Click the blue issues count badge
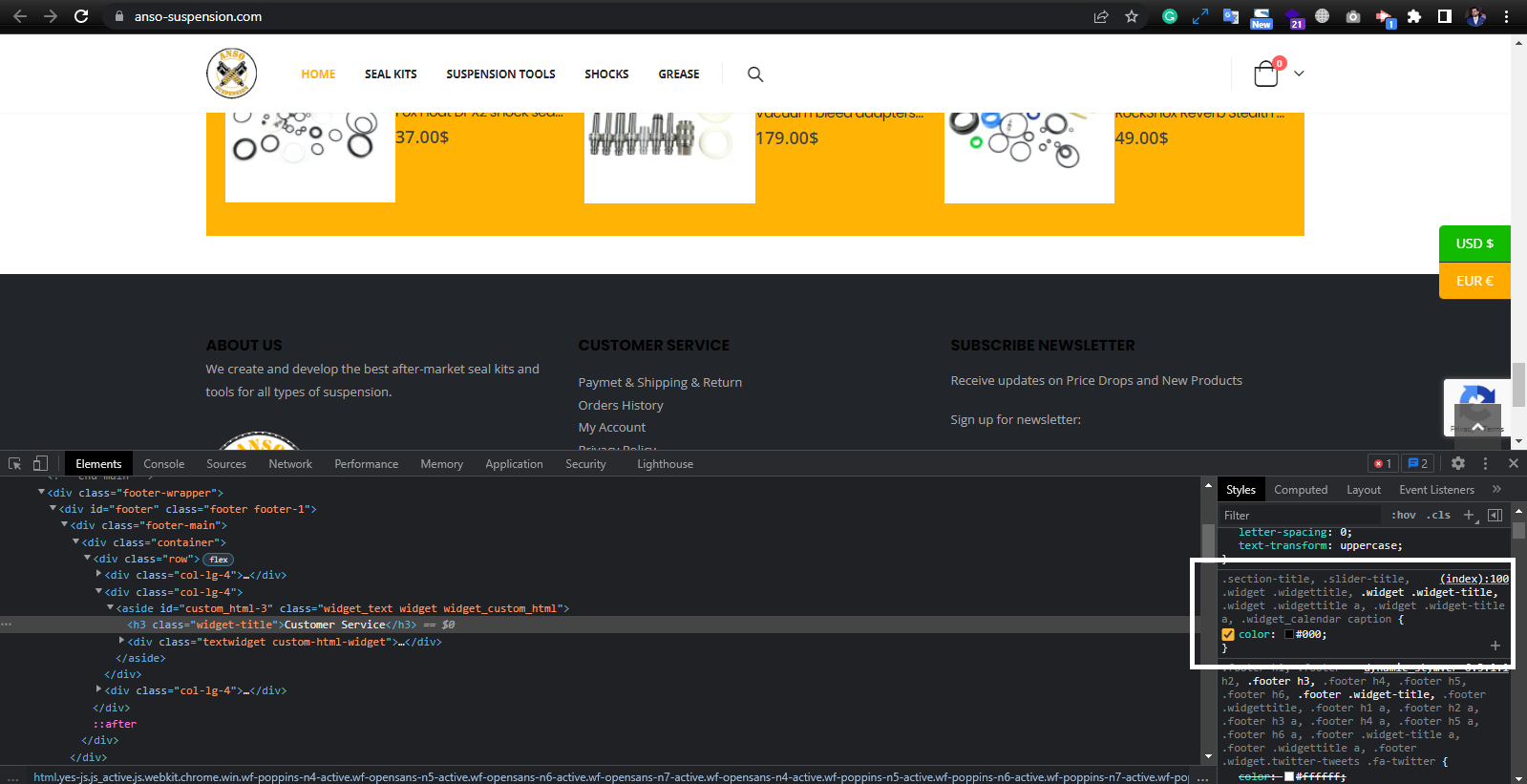This screenshot has height=784, width=1527. tap(1418, 463)
